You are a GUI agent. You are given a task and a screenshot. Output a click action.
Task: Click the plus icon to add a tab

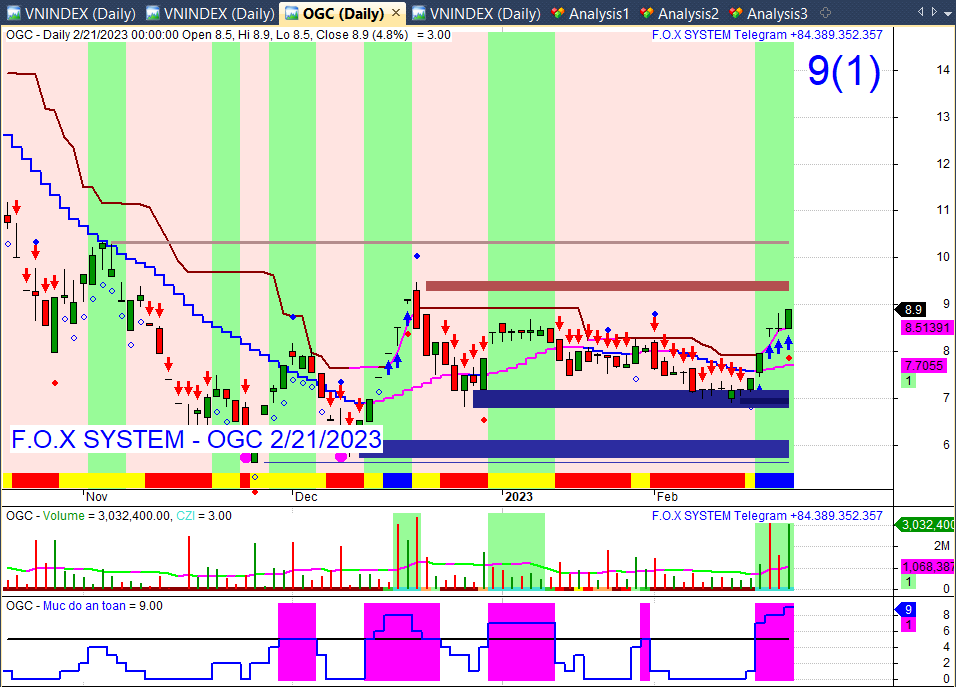click(826, 13)
